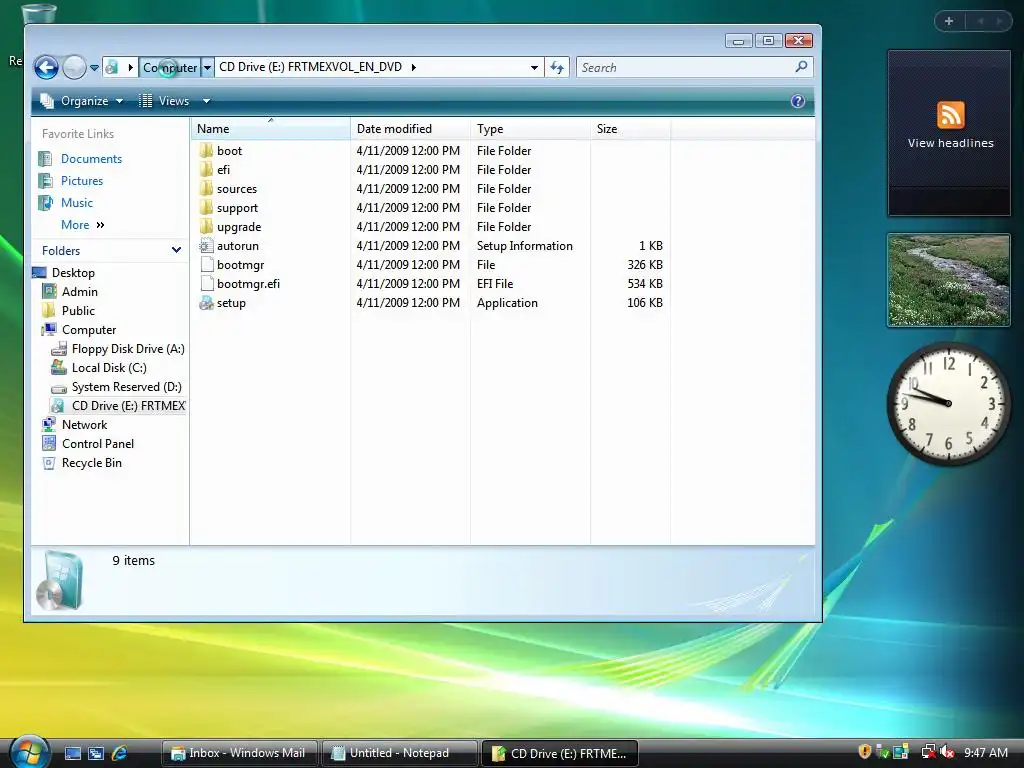Select Public folder in tree
Screen dimensions: 1024x768
[x=78, y=311]
